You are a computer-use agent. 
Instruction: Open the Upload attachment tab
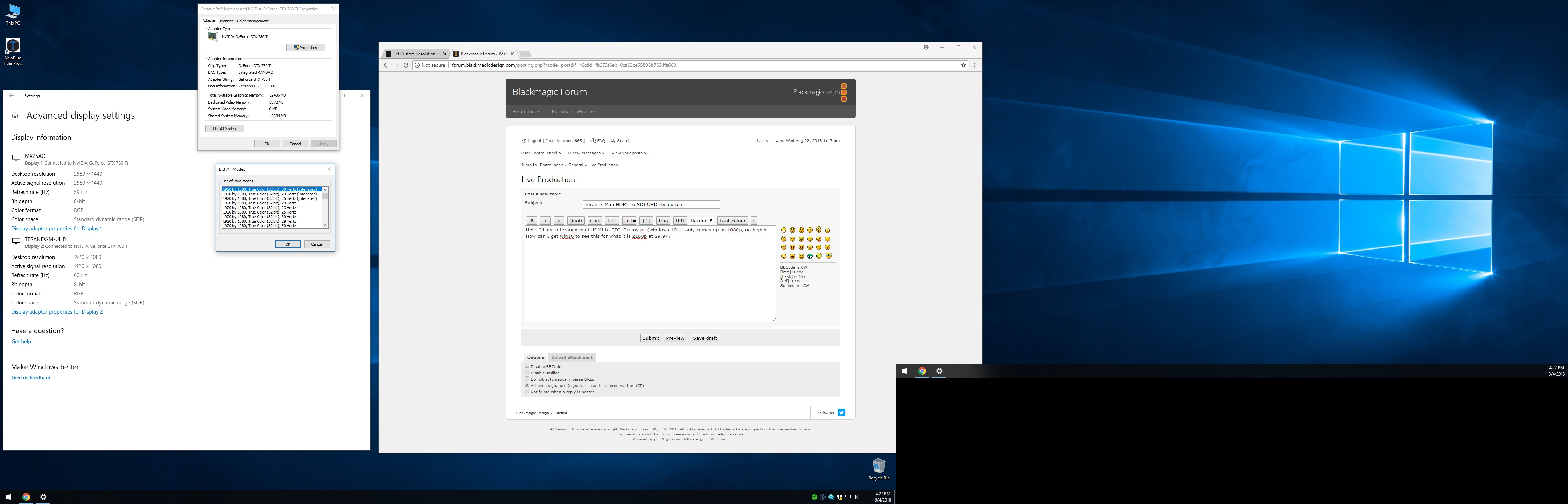click(x=572, y=357)
